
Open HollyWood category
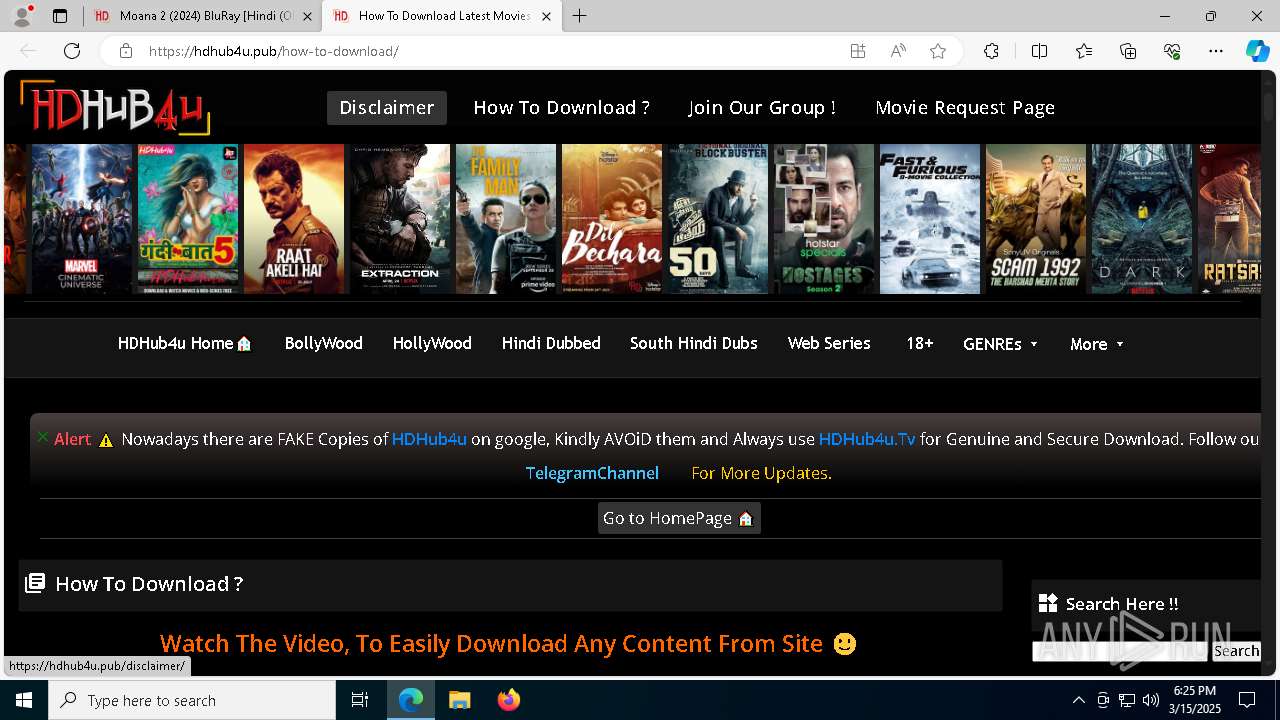(x=432, y=343)
